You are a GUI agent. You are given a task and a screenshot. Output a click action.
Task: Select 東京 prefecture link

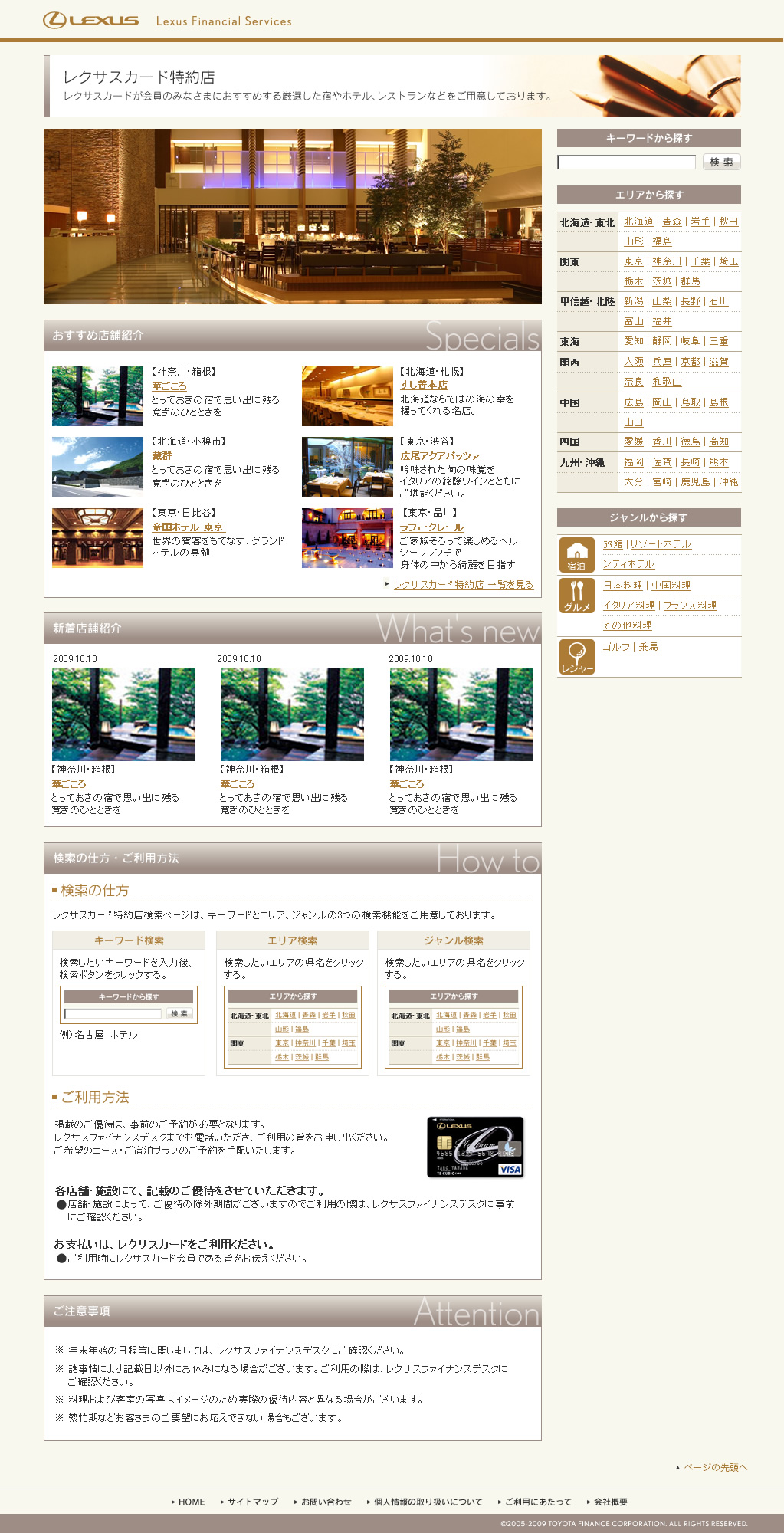click(x=634, y=261)
